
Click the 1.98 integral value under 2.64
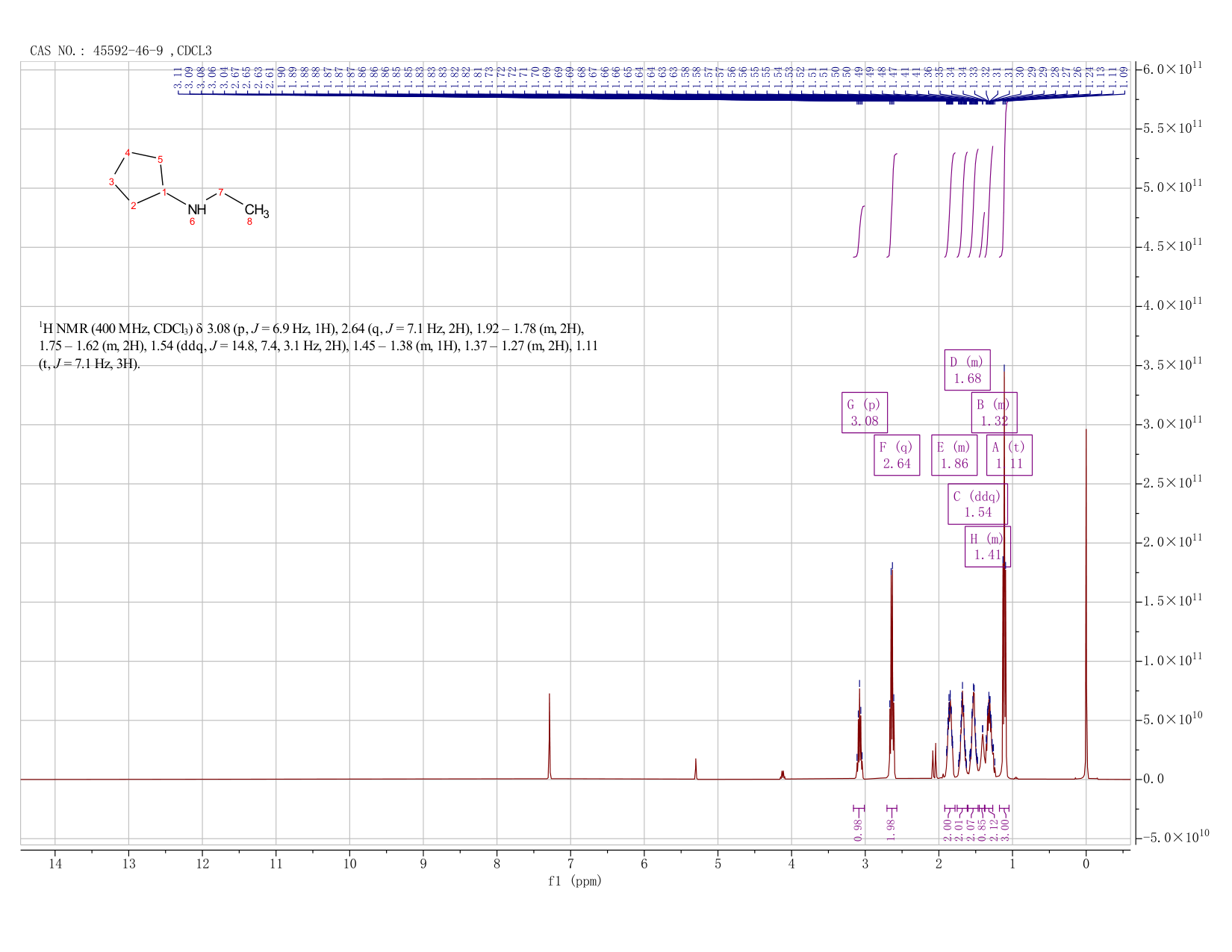[891, 830]
